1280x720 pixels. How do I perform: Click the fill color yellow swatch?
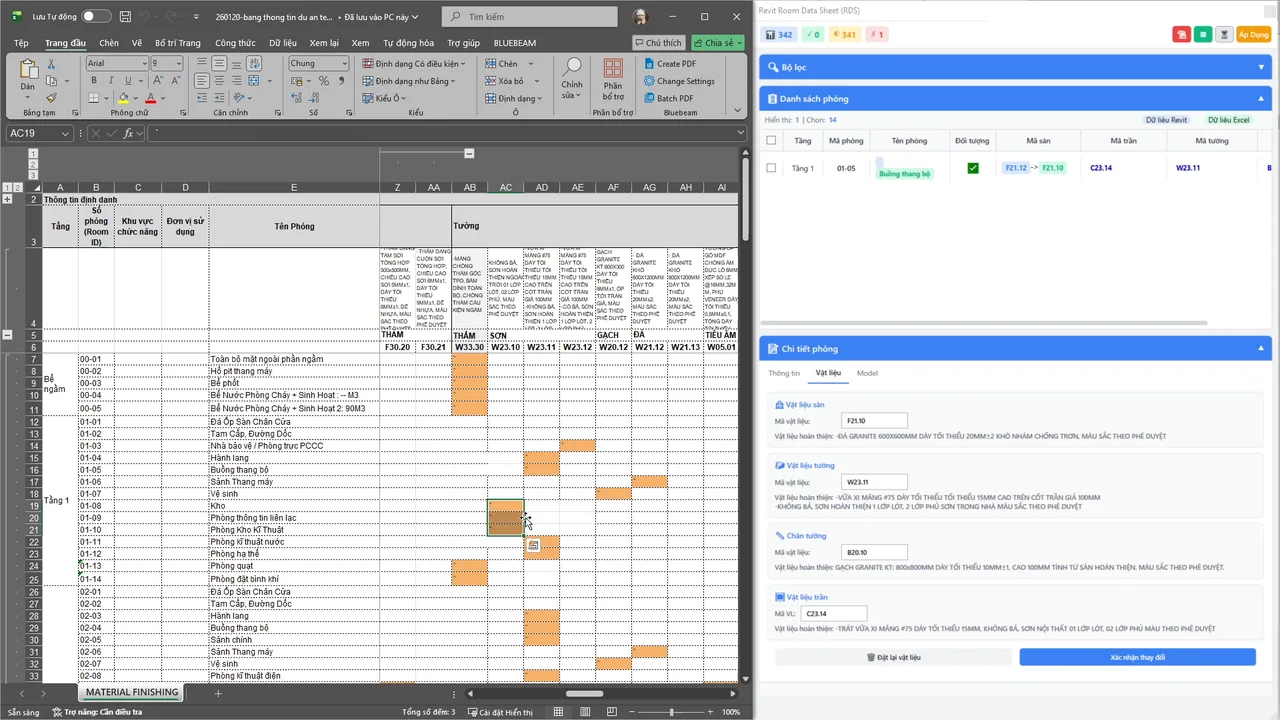point(123,98)
